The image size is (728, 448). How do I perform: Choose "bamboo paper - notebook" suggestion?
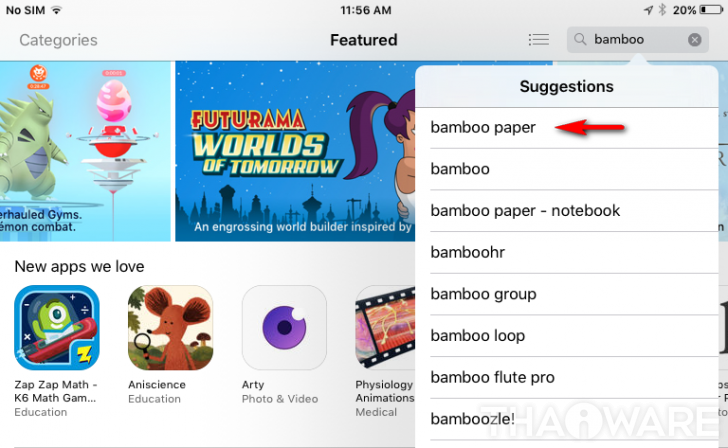pos(566,211)
